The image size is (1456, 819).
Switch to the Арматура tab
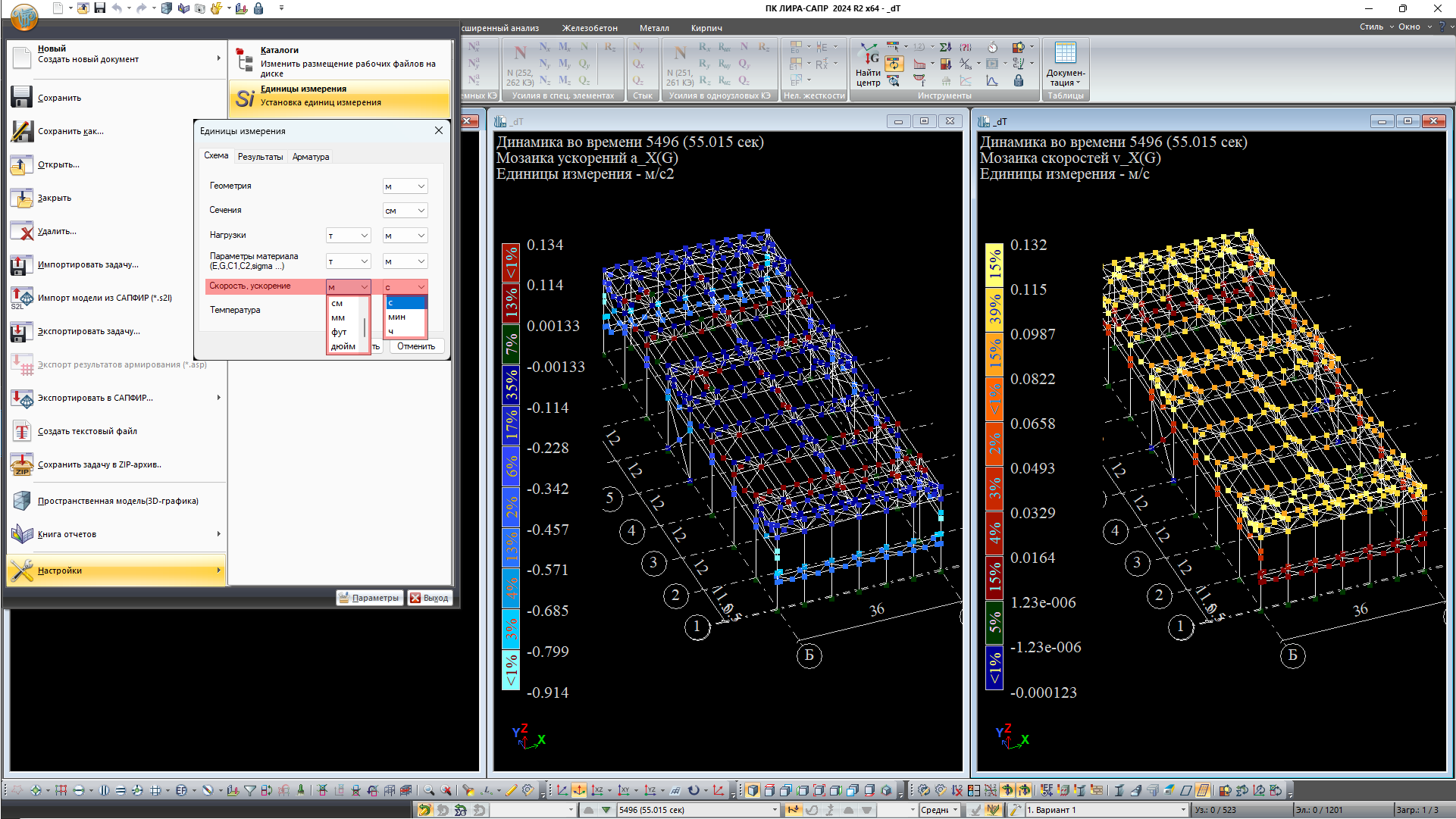[311, 157]
